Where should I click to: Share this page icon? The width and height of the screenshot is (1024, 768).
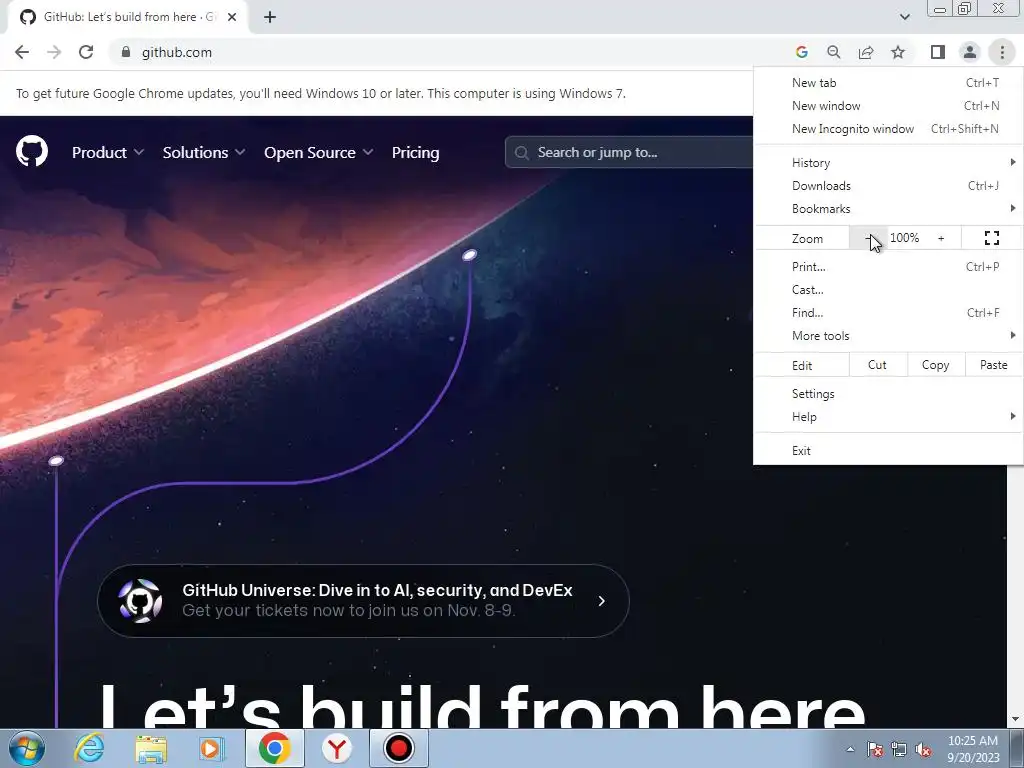coord(866,52)
